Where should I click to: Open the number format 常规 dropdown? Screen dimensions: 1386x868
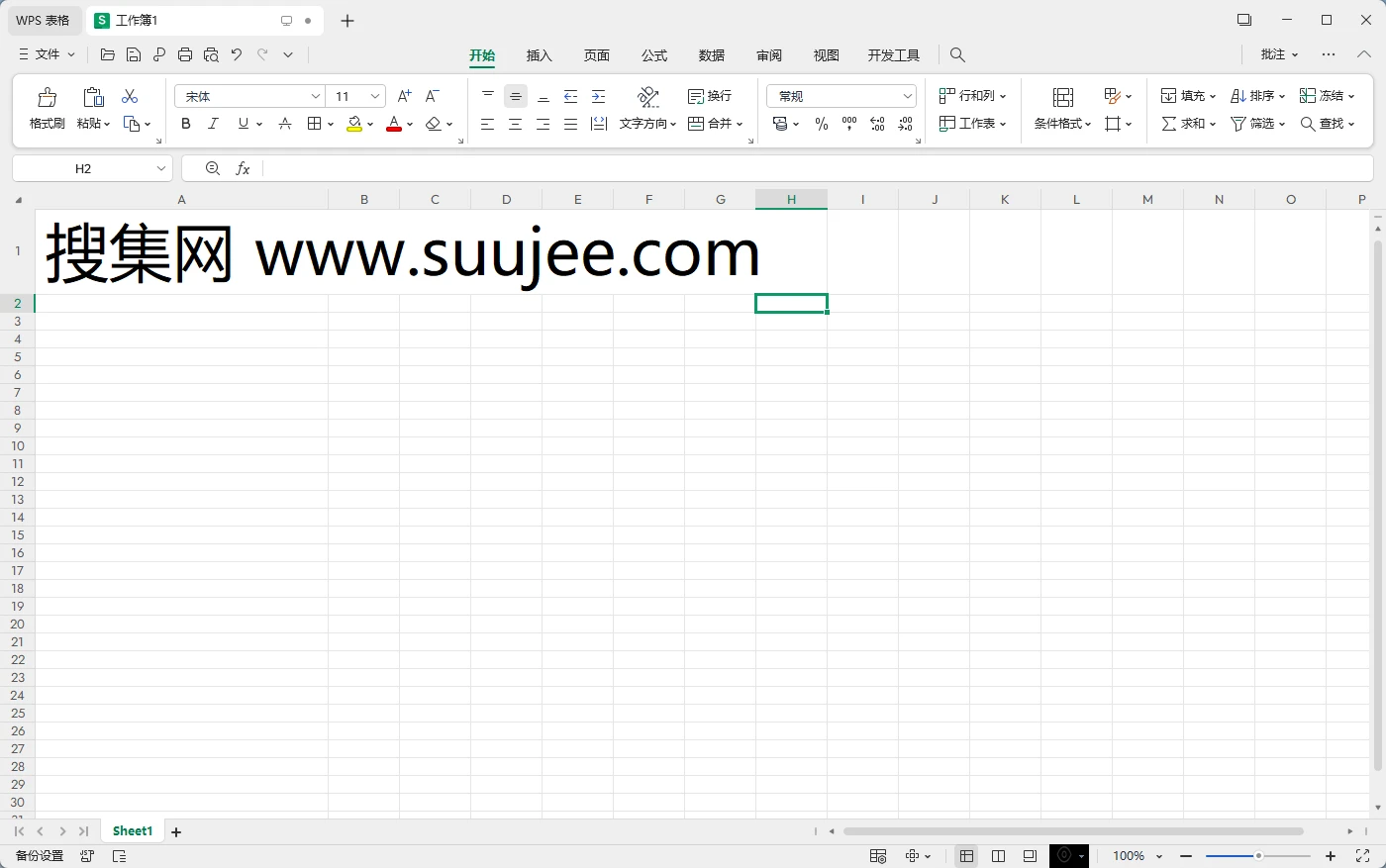[x=907, y=96]
